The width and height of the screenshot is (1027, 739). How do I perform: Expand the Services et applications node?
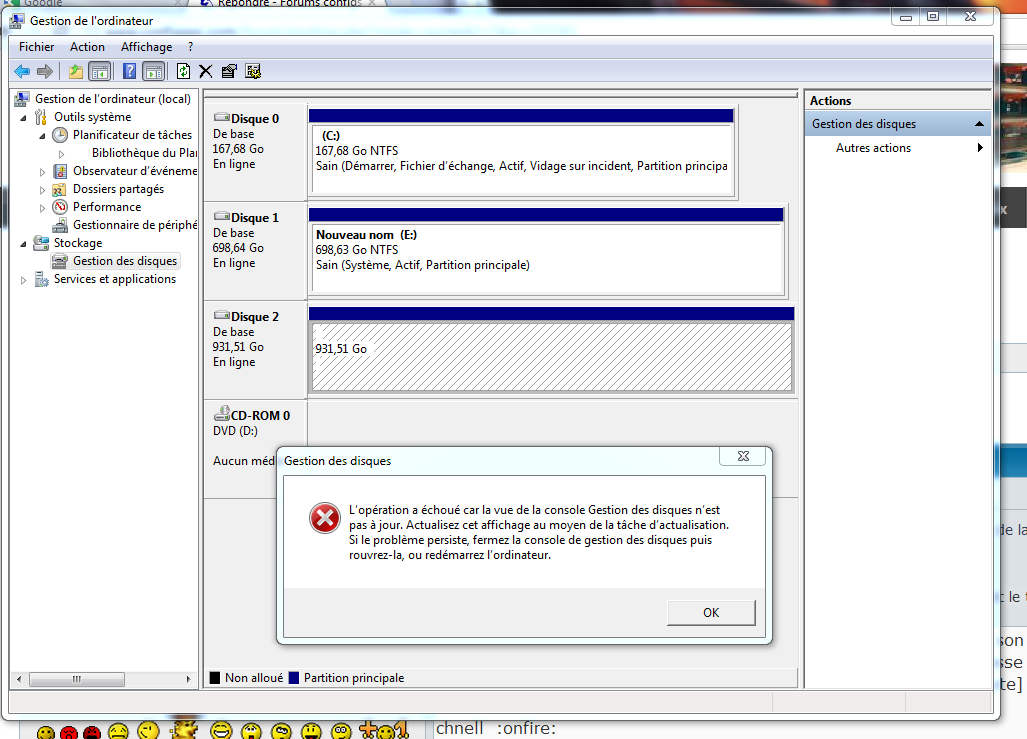click(24, 280)
